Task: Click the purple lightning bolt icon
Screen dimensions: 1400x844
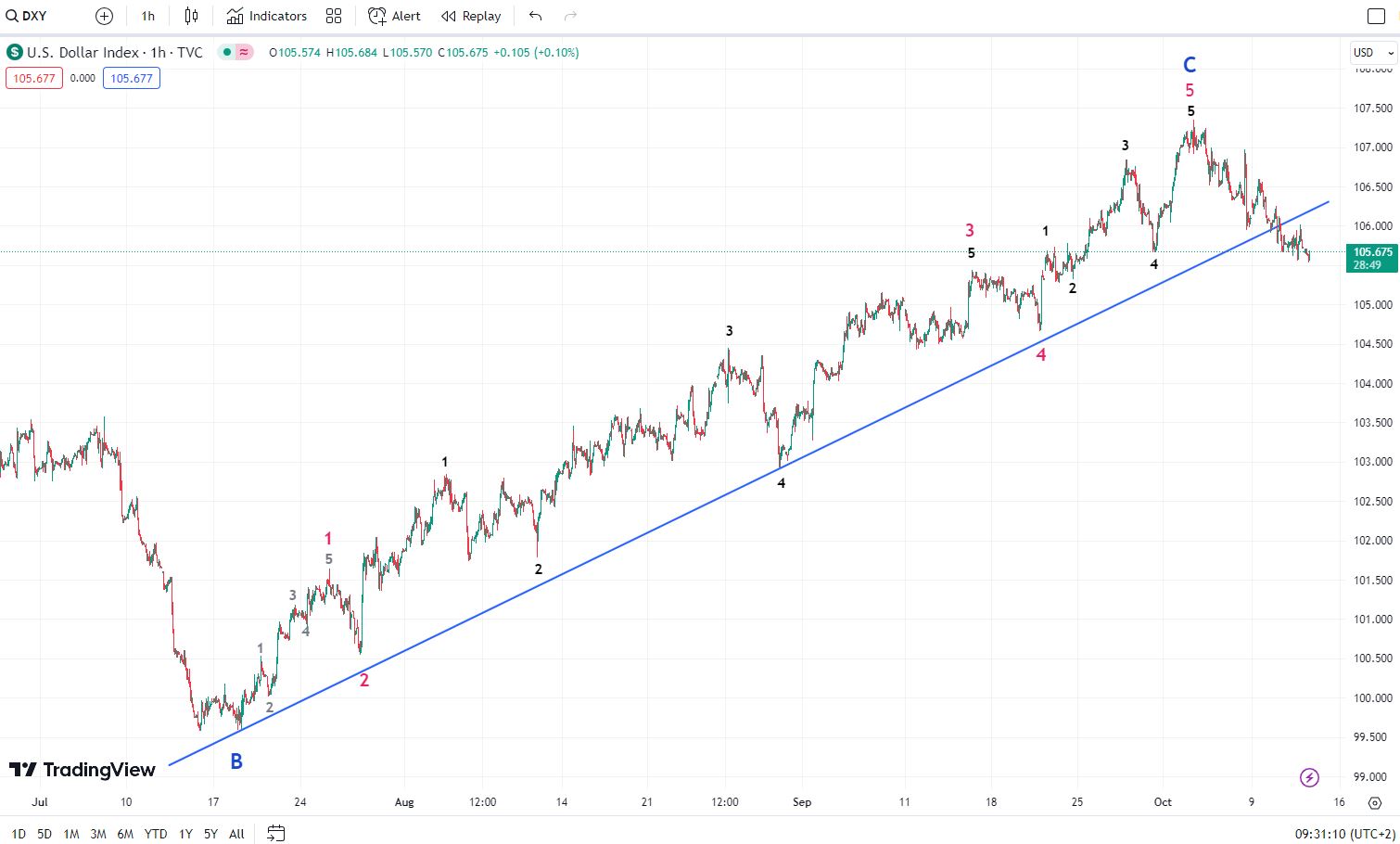Action: point(1309,777)
